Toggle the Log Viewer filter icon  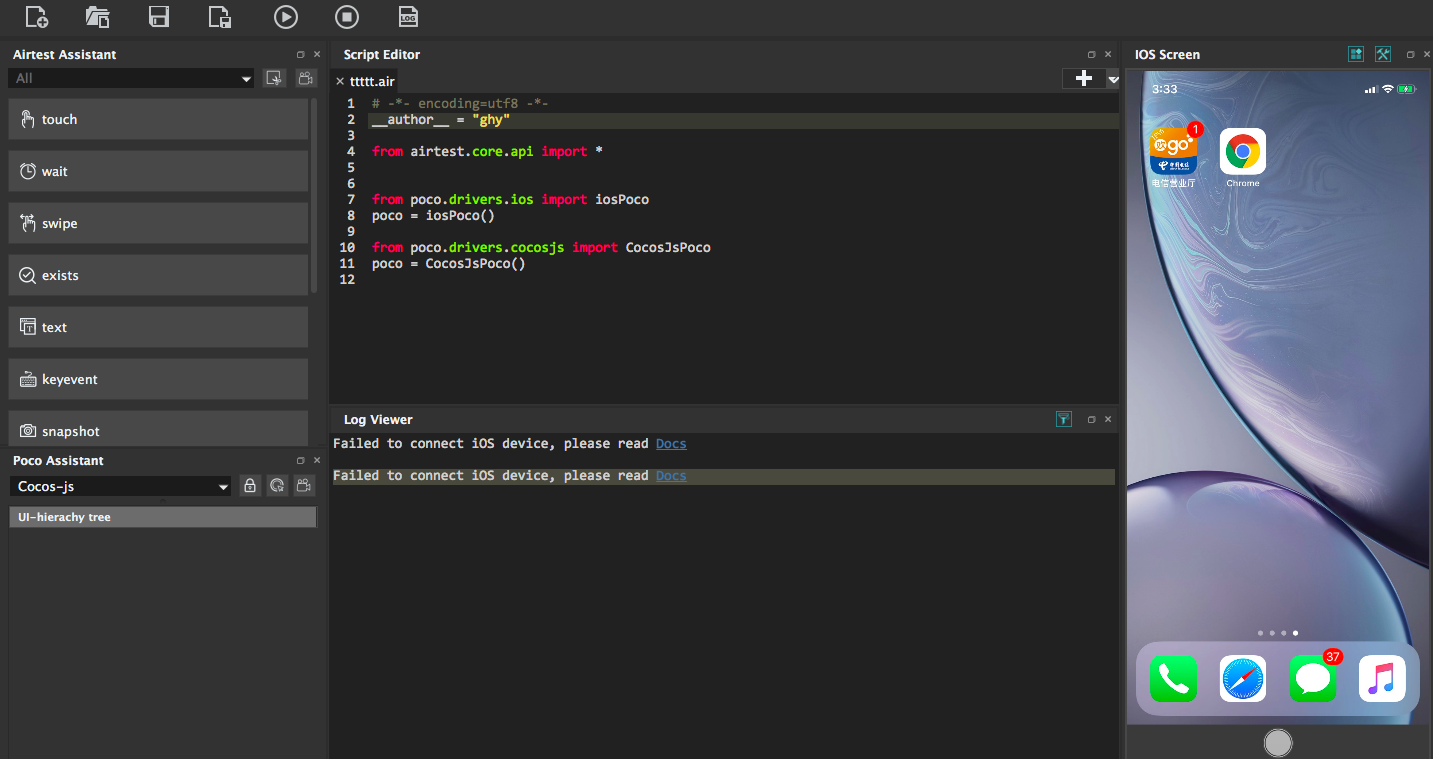click(x=1063, y=419)
